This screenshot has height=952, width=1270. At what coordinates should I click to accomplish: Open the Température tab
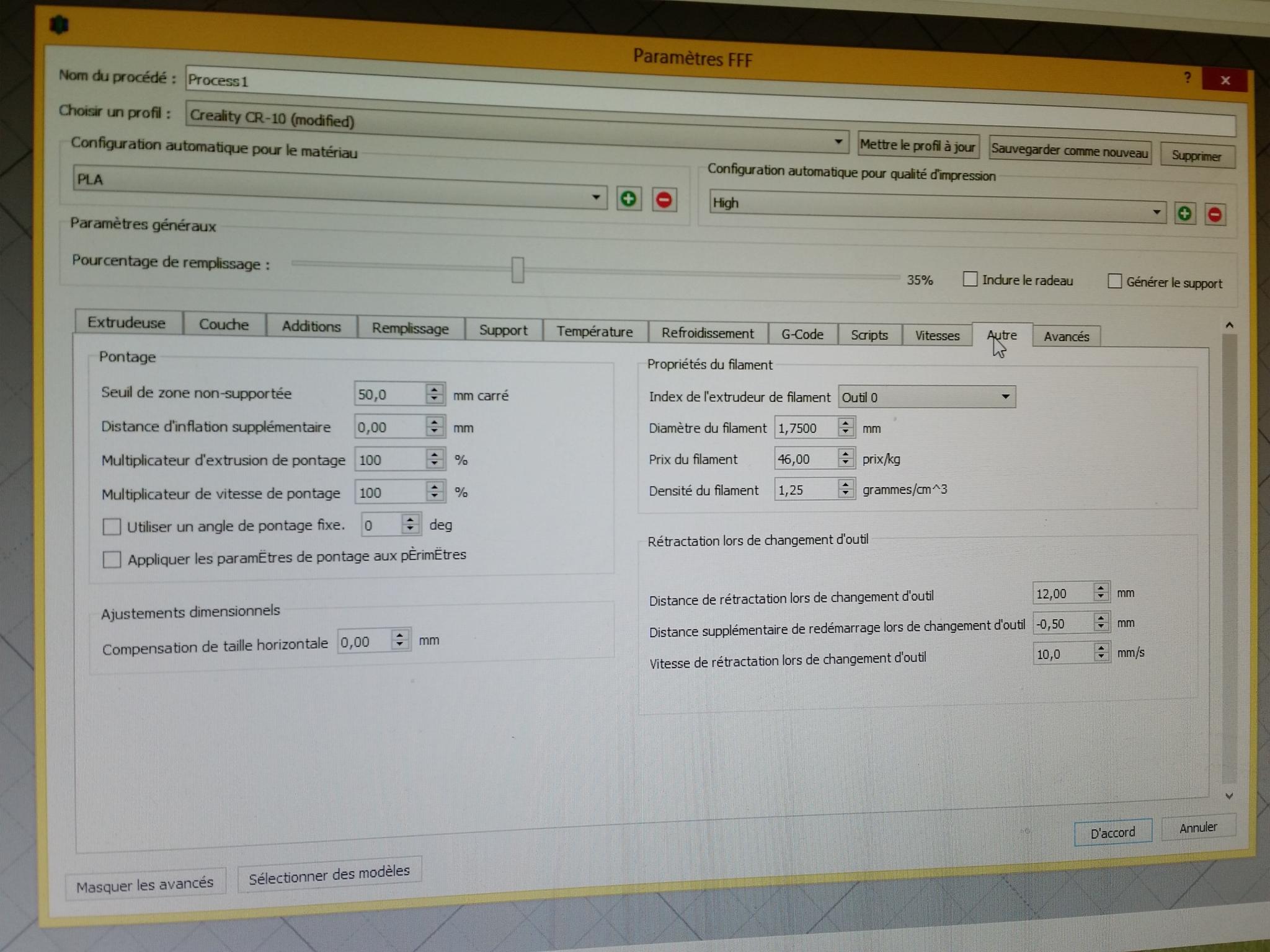pyautogui.click(x=594, y=332)
